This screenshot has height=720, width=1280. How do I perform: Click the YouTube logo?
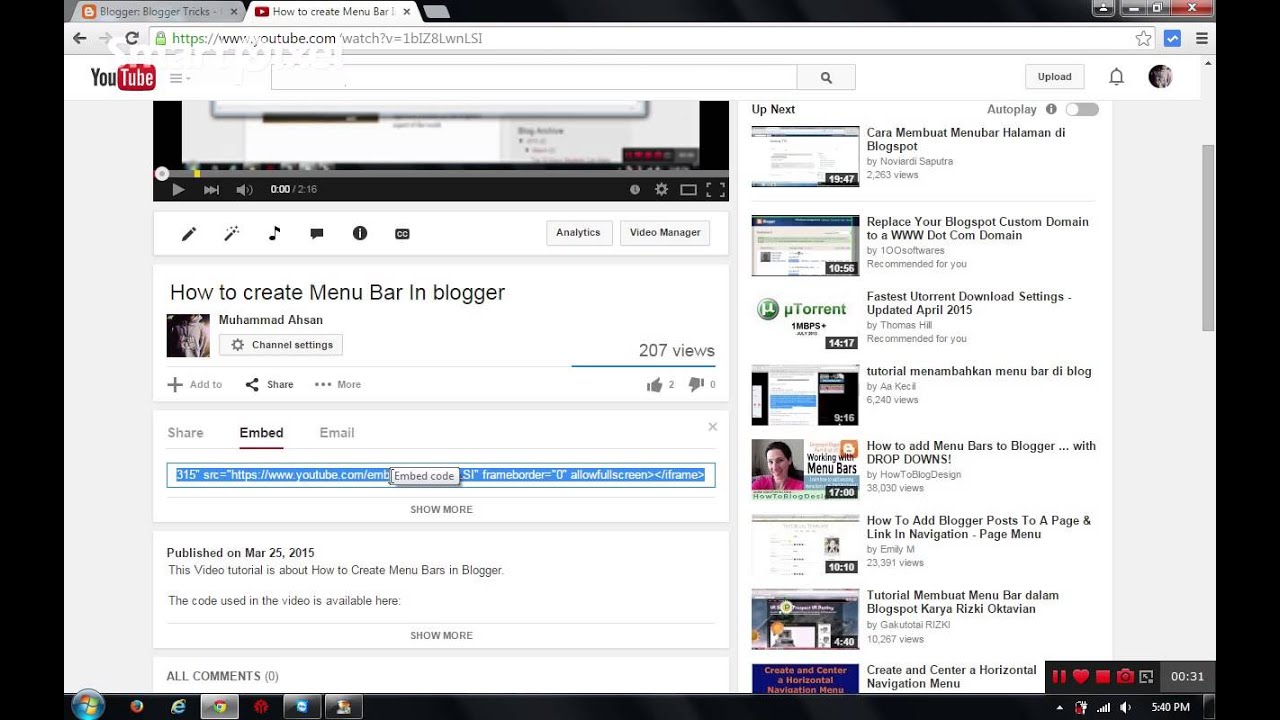(123, 77)
